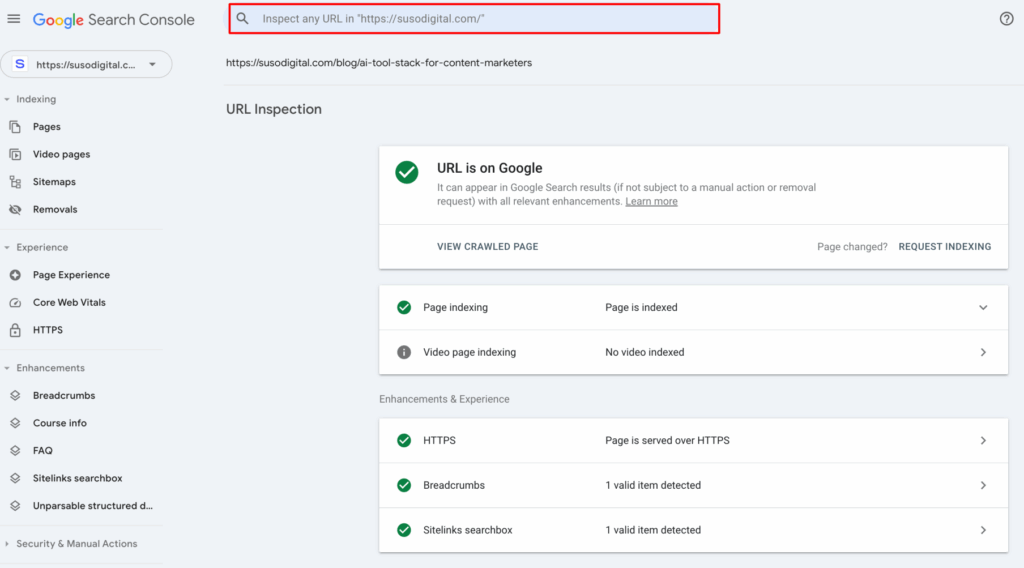Click the info icon next to Video page indexing
Screen dimensions: 1024x568
[404, 353]
